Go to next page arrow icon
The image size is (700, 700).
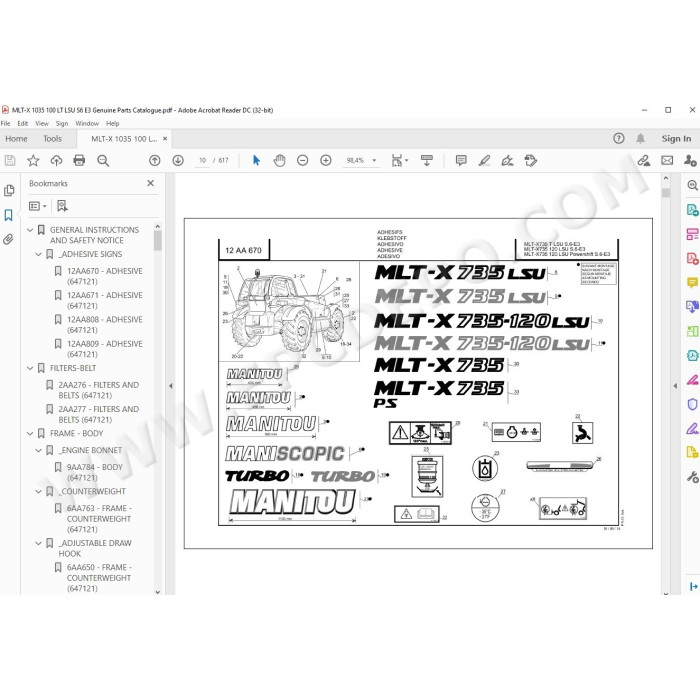[x=178, y=160]
